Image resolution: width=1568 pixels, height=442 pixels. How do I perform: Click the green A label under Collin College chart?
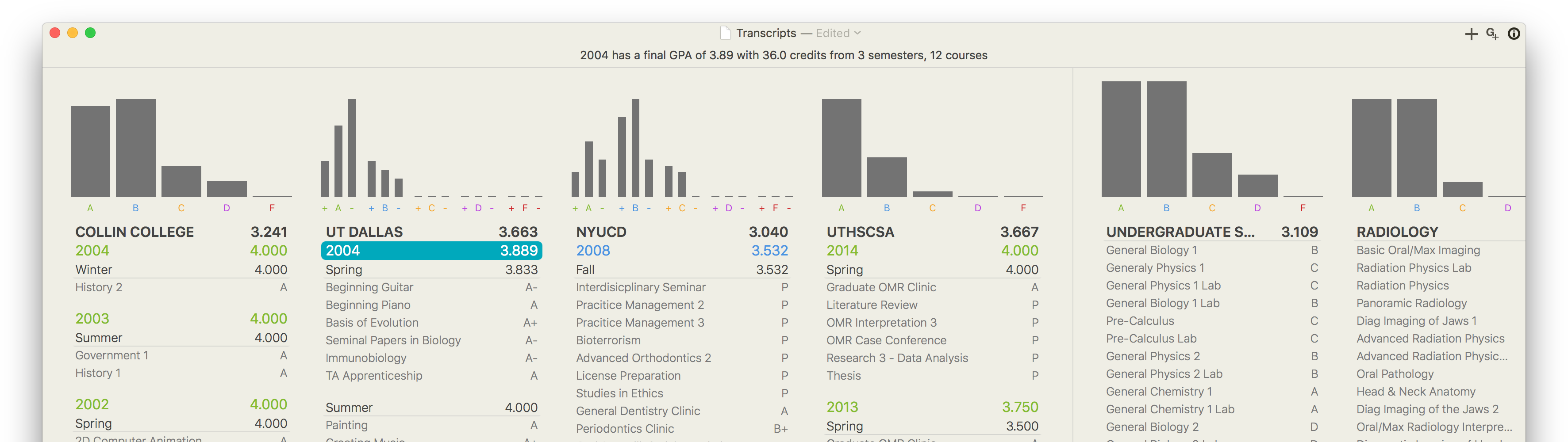coord(90,208)
